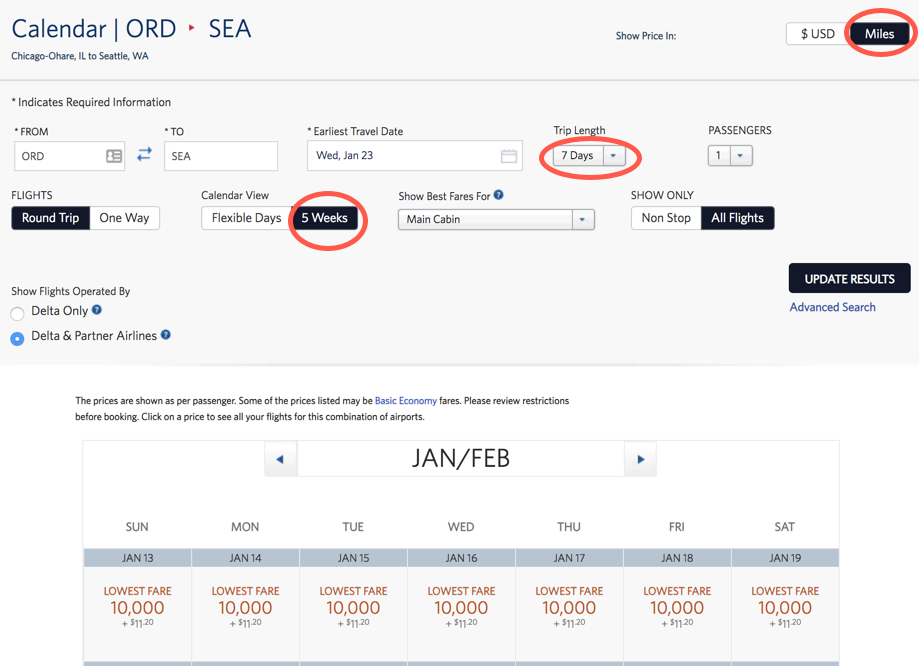Click the "Chicago-Ohare, IL to Seattle, WA" subtitle
Viewport: 921px width, 666px height.
(x=80, y=56)
